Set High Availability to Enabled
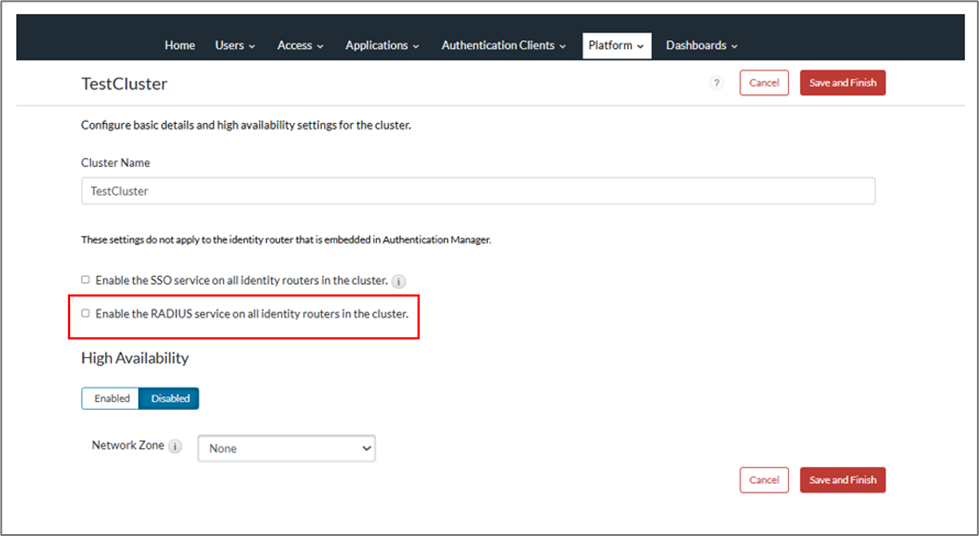Viewport: 979px width, 536px height. (112, 398)
